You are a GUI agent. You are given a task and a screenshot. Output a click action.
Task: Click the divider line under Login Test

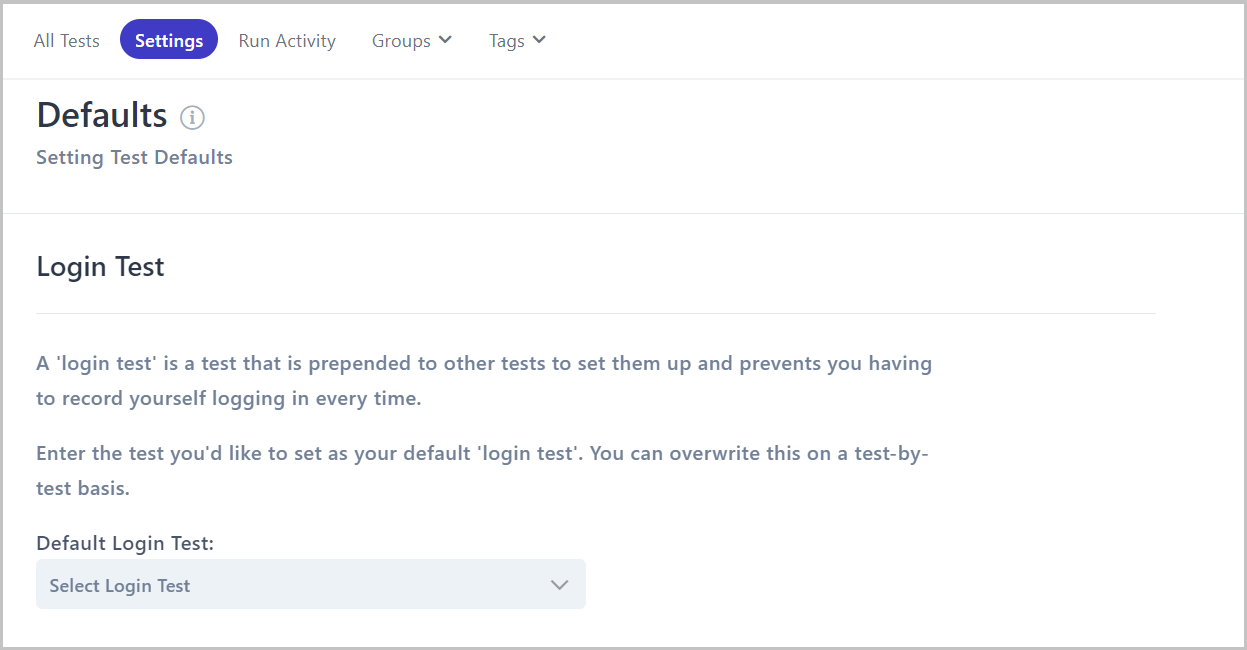(x=595, y=313)
